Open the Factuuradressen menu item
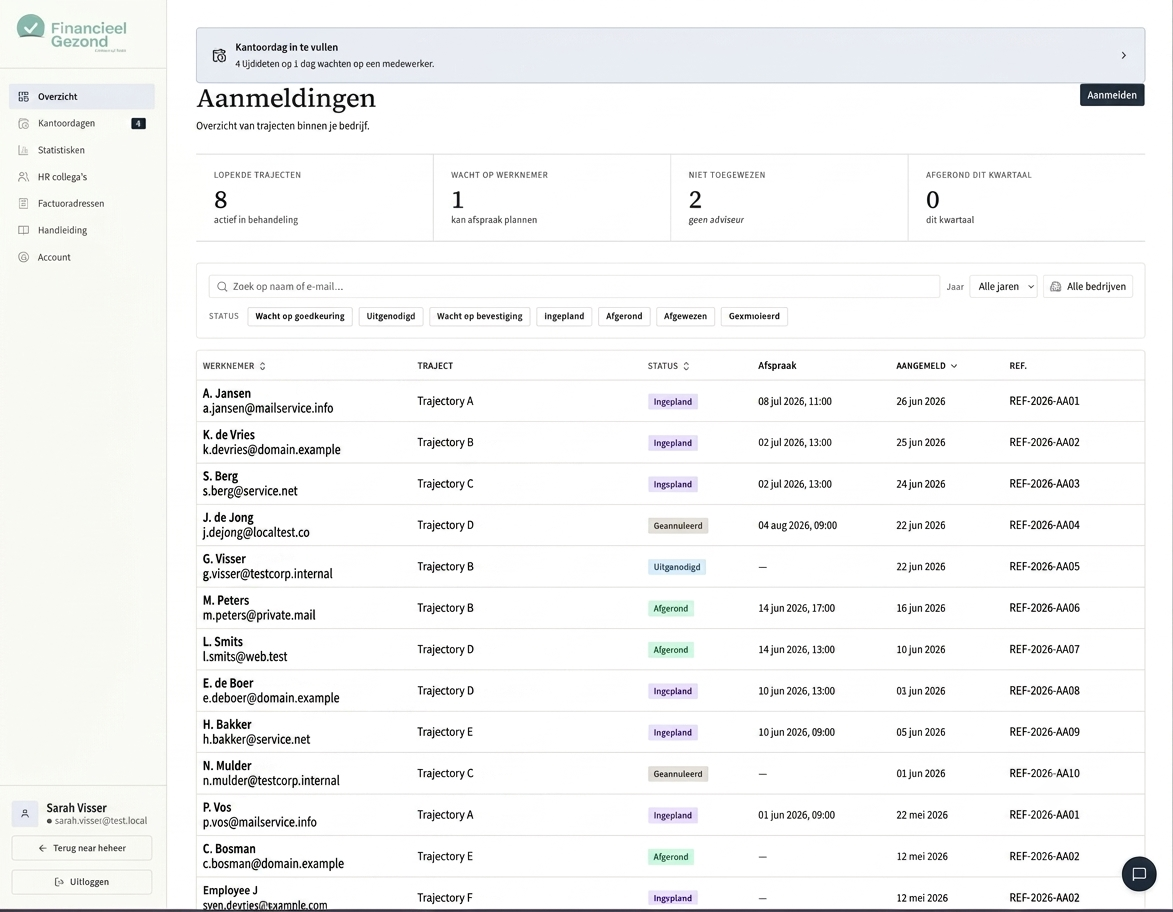The height and width of the screenshot is (912, 1173). [82, 203]
